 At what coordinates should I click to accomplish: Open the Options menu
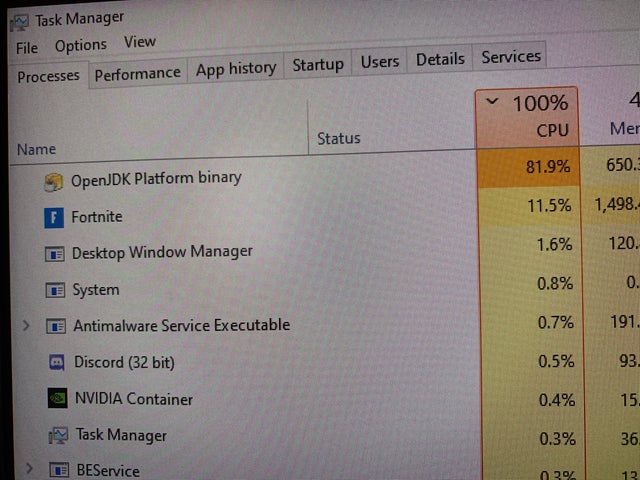(x=81, y=46)
